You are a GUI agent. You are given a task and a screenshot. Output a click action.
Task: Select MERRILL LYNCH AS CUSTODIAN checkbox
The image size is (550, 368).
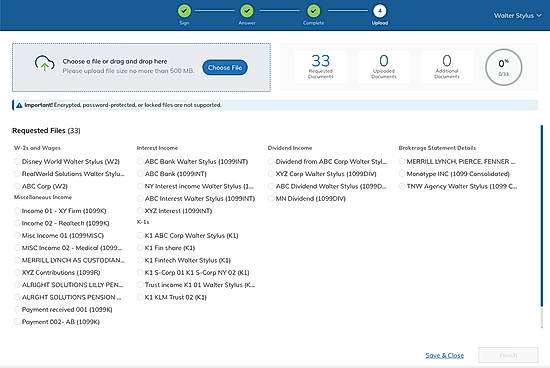(17, 260)
